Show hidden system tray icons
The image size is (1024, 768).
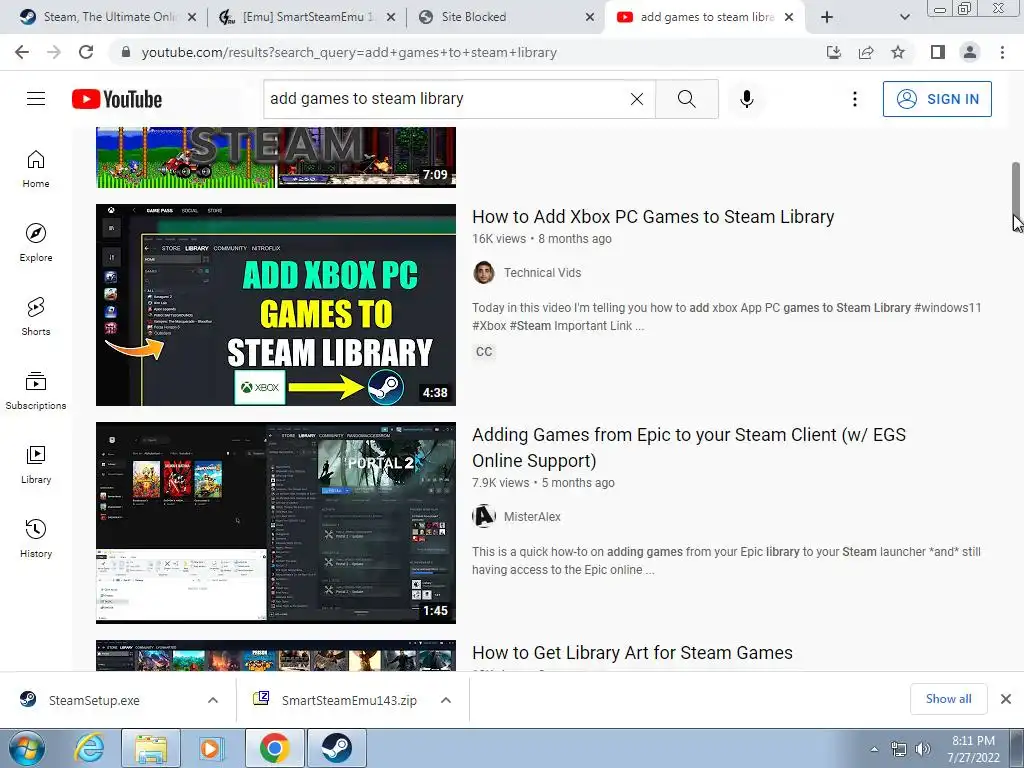[x=874, y=748]
